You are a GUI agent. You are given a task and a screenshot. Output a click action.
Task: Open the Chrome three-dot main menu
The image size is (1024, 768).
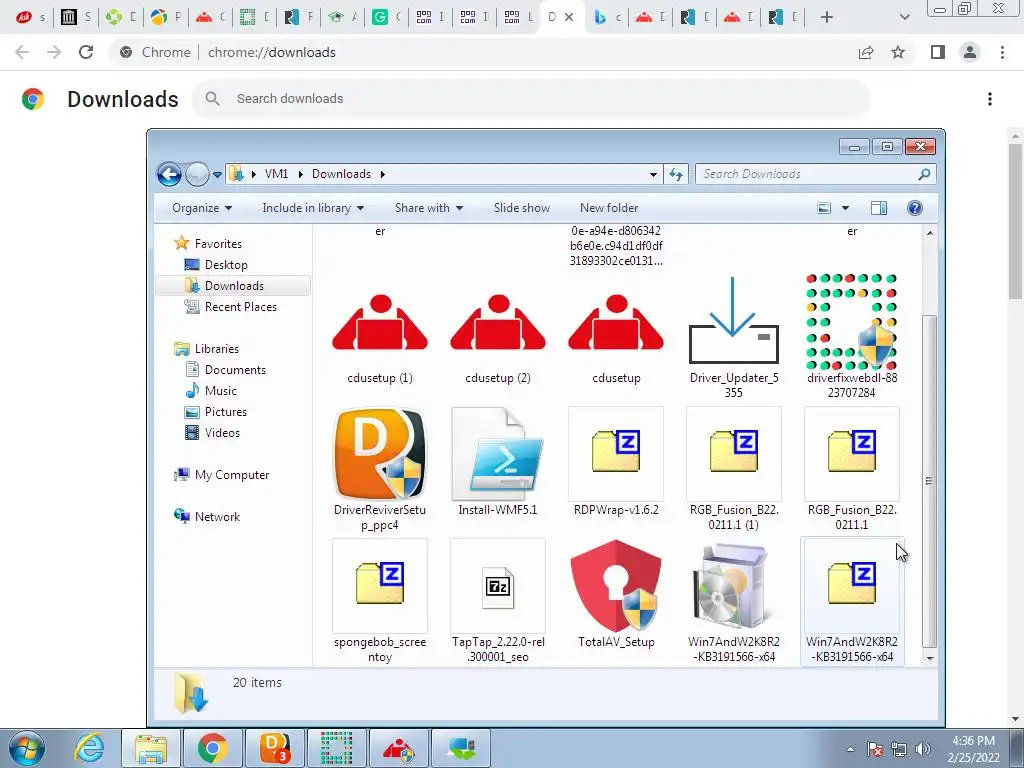(x=1002, y=52)
